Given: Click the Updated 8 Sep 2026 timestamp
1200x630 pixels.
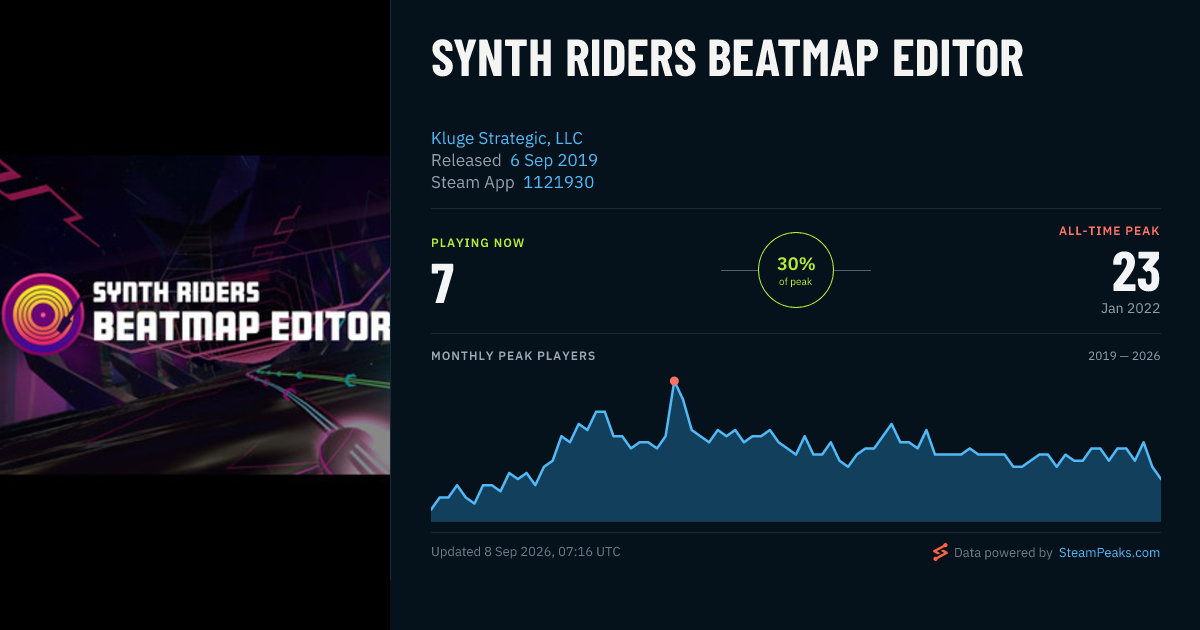Looking at the screenshot, I should [526, 551].
